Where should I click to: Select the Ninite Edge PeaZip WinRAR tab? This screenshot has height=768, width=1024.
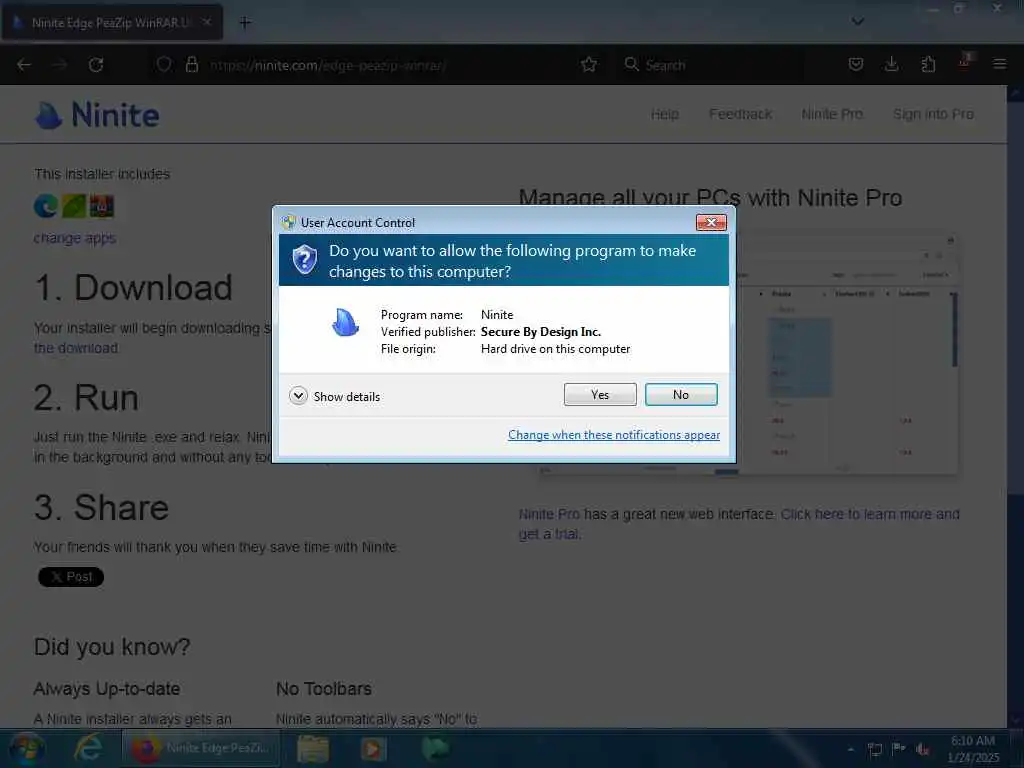112,23
